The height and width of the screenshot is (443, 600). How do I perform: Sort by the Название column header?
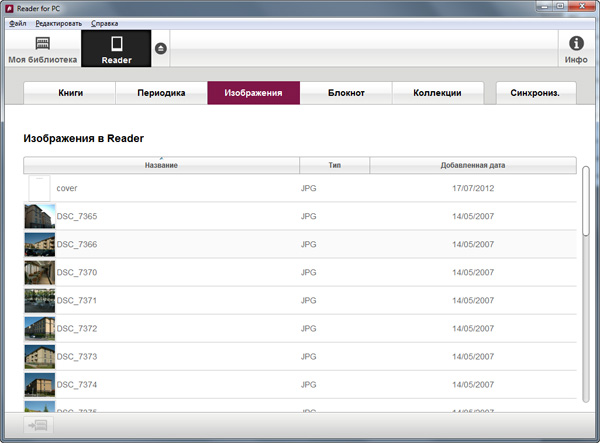pos(161,165)
